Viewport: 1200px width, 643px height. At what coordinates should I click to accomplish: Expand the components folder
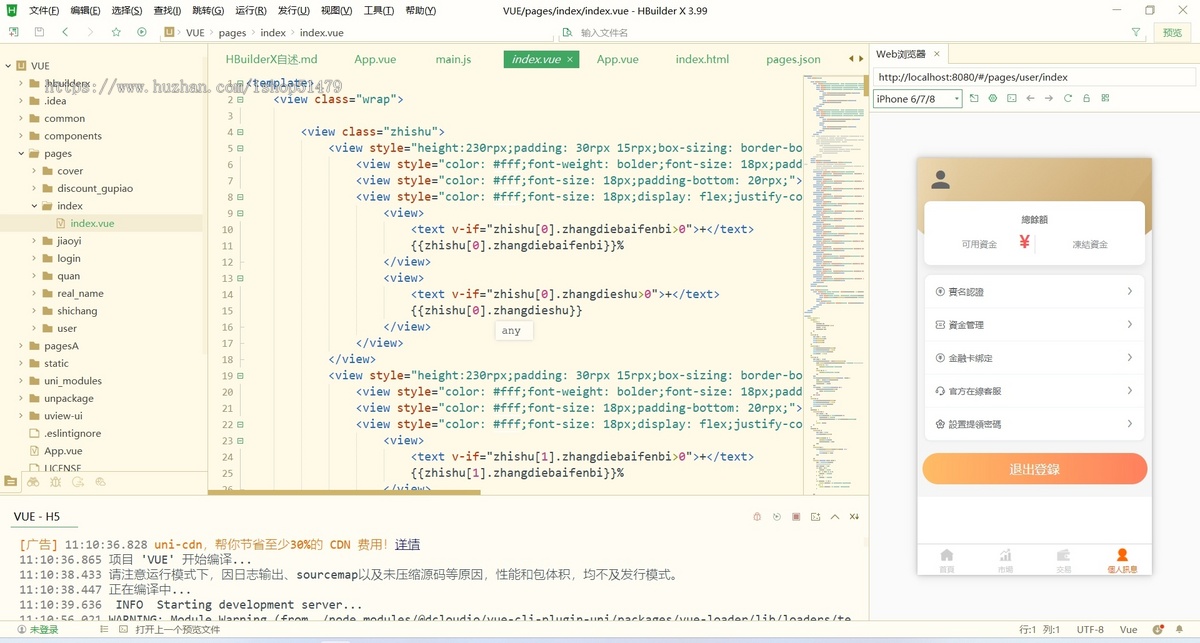(x=21, y=136)
